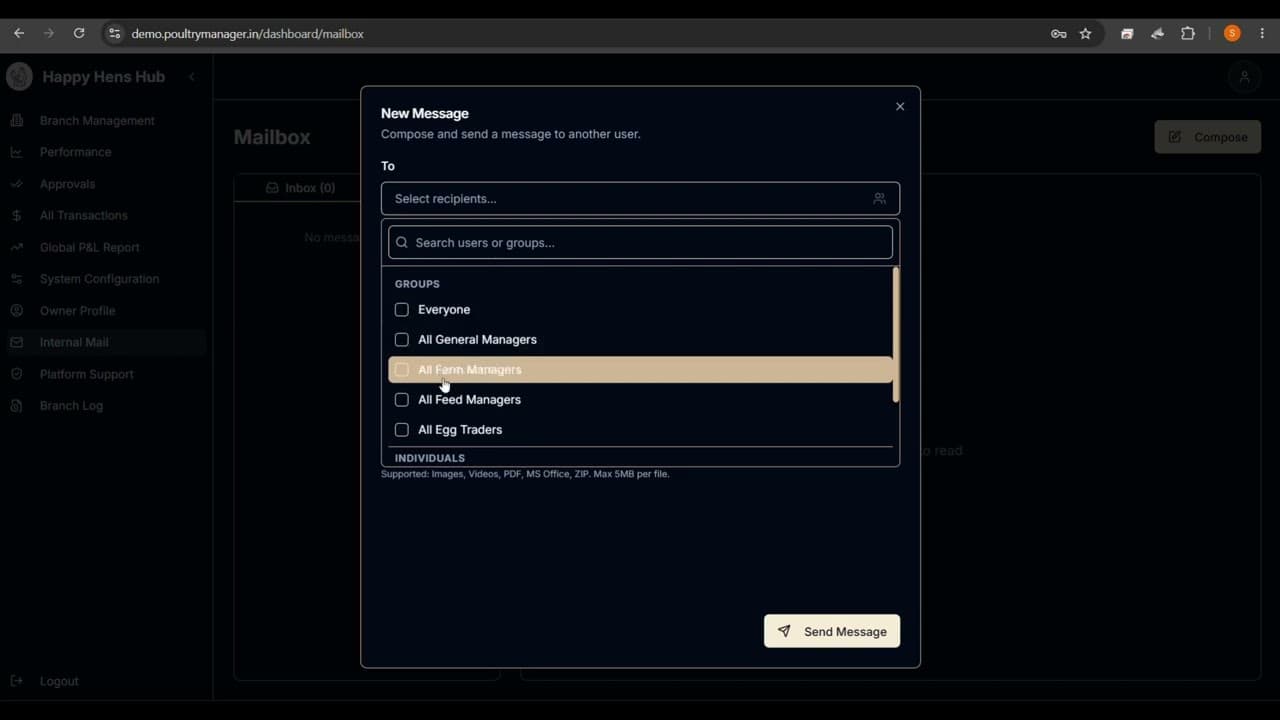This screenshot has width=1280, height=720.
Task: Click the password key icon in address bar
Action: point(1058,34)
